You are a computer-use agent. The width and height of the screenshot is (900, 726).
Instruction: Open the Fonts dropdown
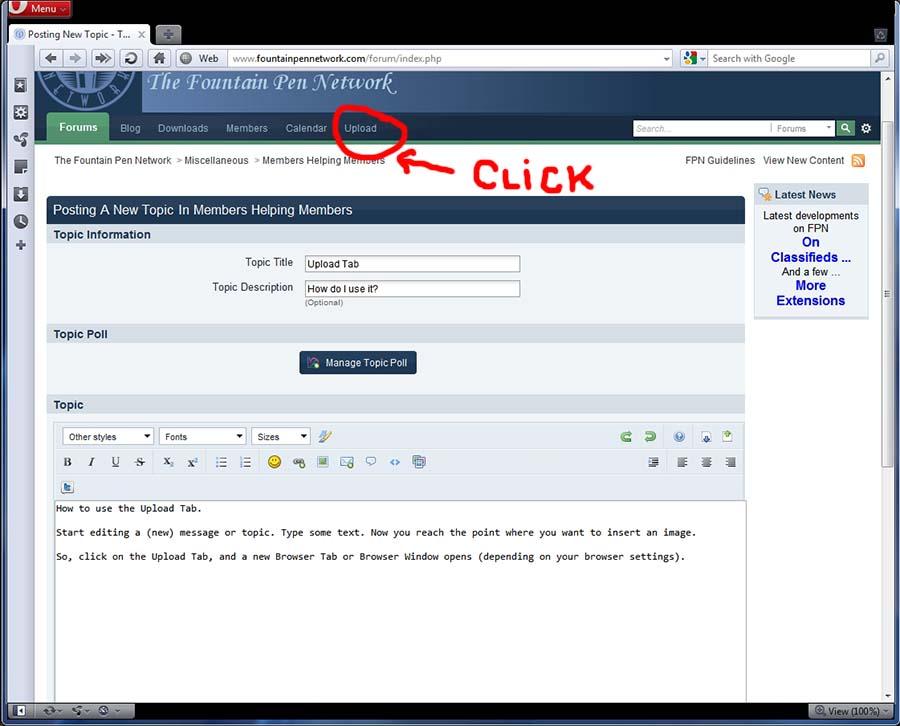point(203,437)
